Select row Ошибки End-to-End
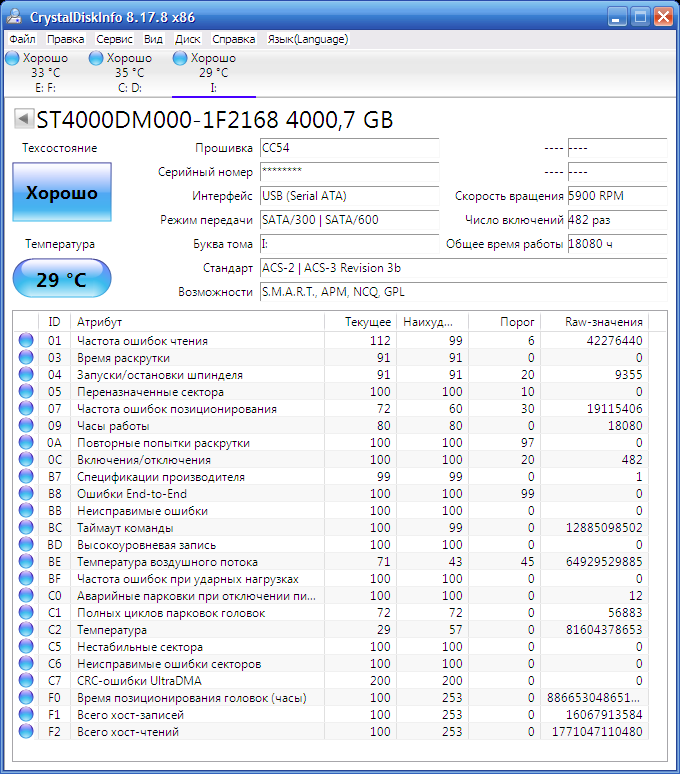This screenshot has height=774, width=680. click(332, 494)
